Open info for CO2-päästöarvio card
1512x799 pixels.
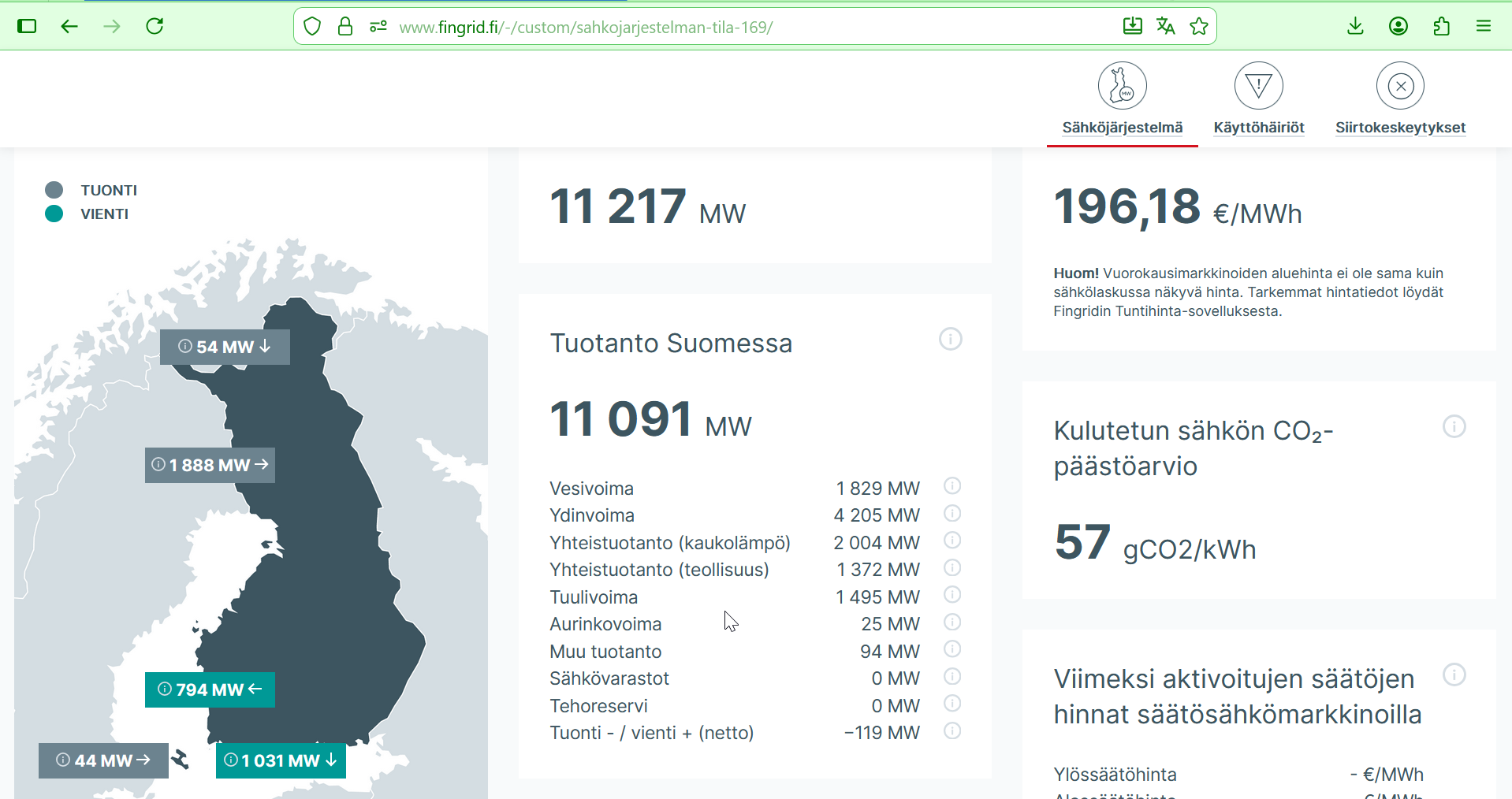pyautogui.click(x=1454, y=427)
